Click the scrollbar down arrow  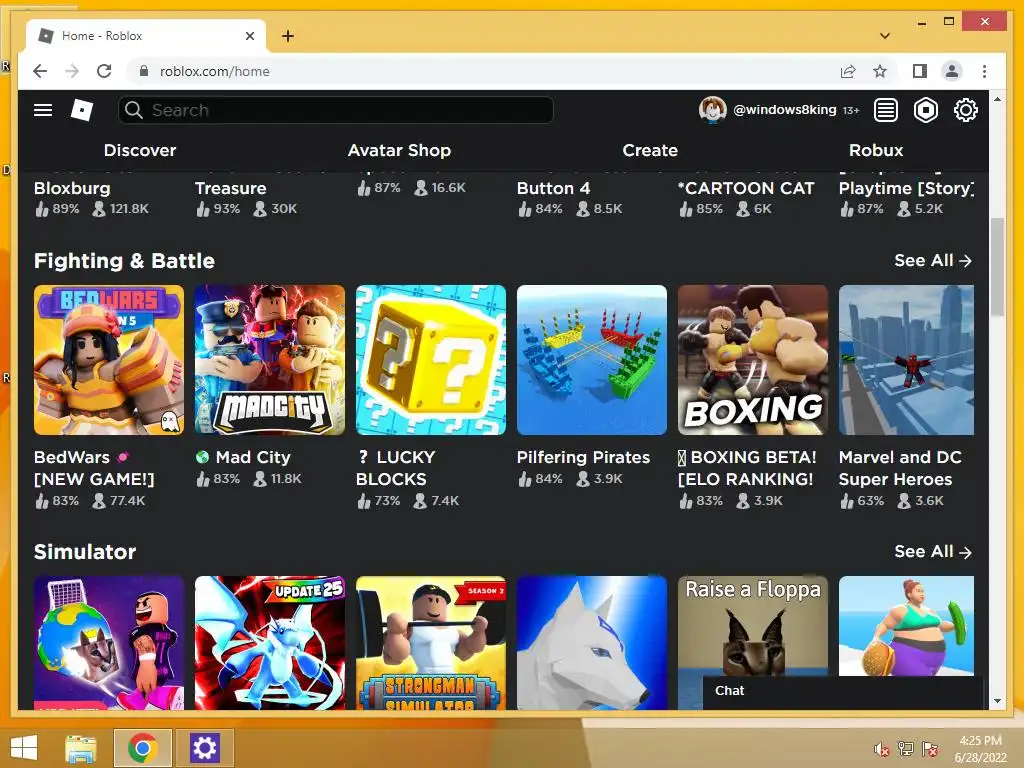[x=997, y=701]
